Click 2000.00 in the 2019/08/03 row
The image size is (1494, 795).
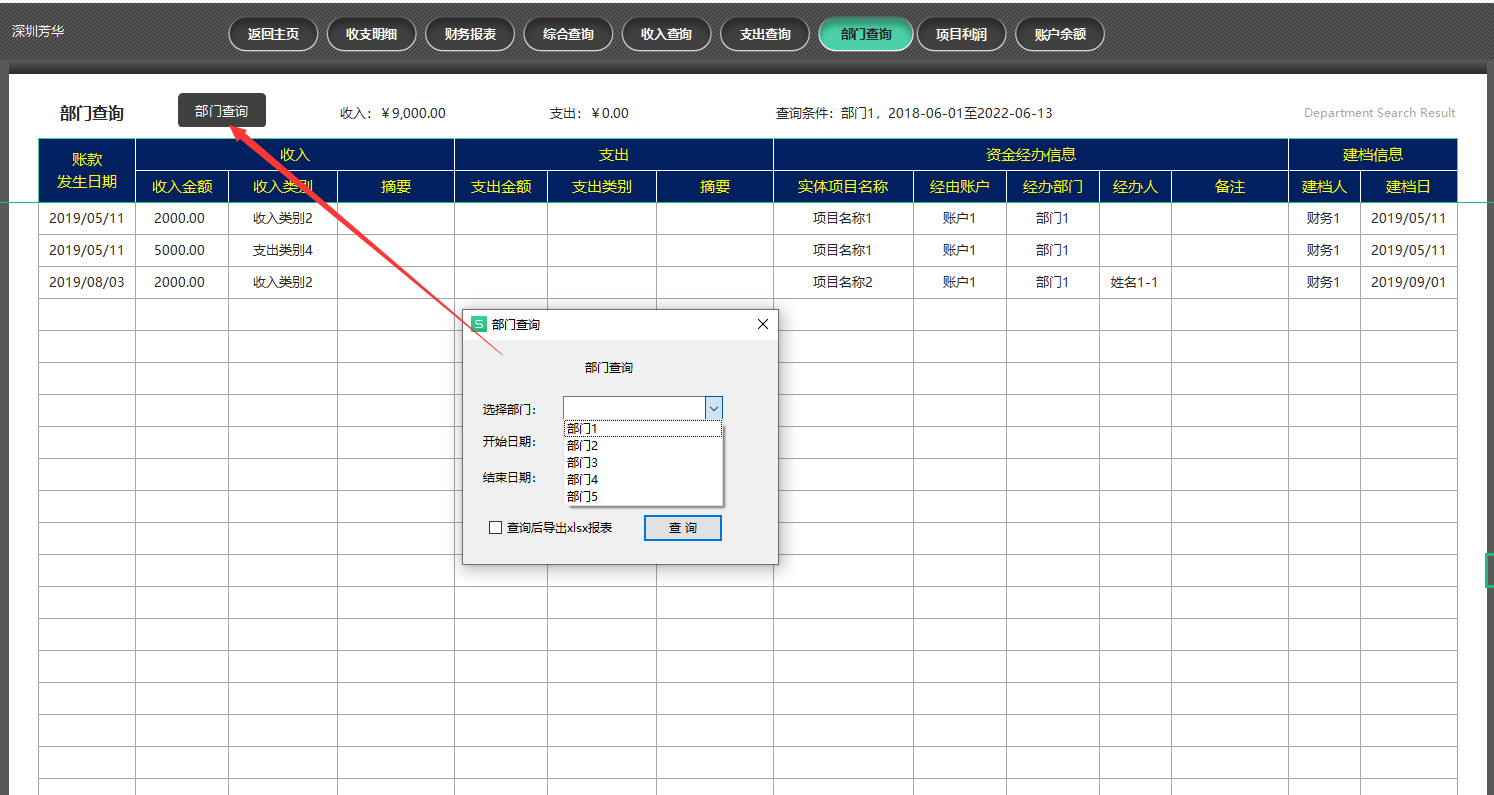coord(180,282)
